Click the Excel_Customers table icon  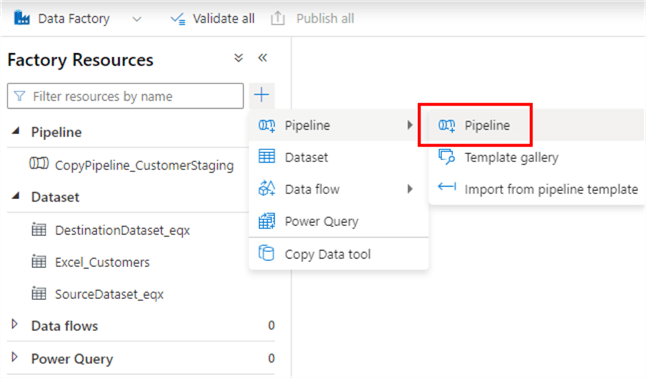39,261
